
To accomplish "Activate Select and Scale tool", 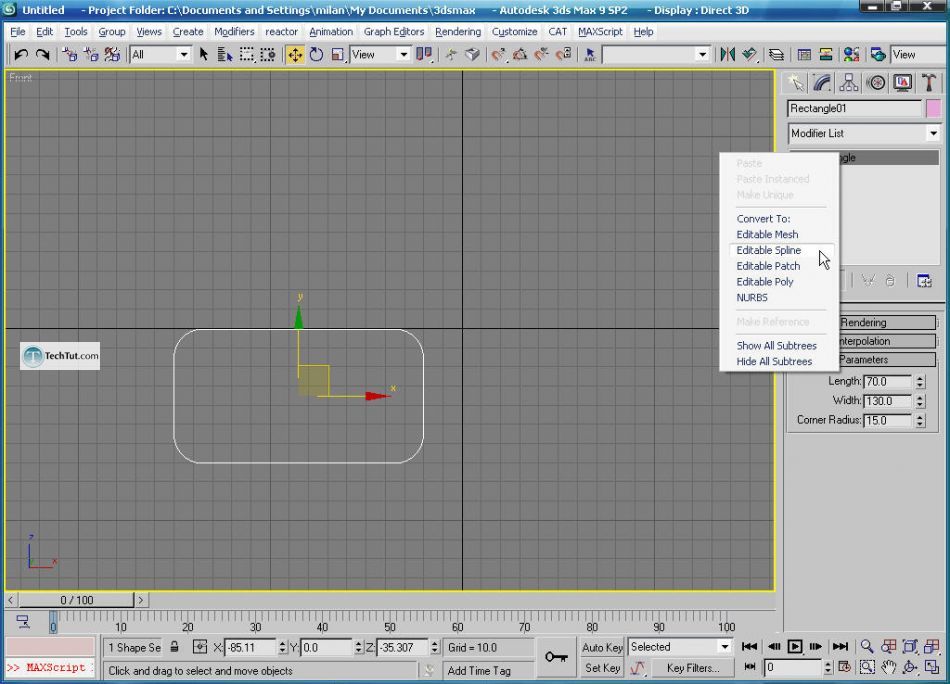I will pos(337,55).
